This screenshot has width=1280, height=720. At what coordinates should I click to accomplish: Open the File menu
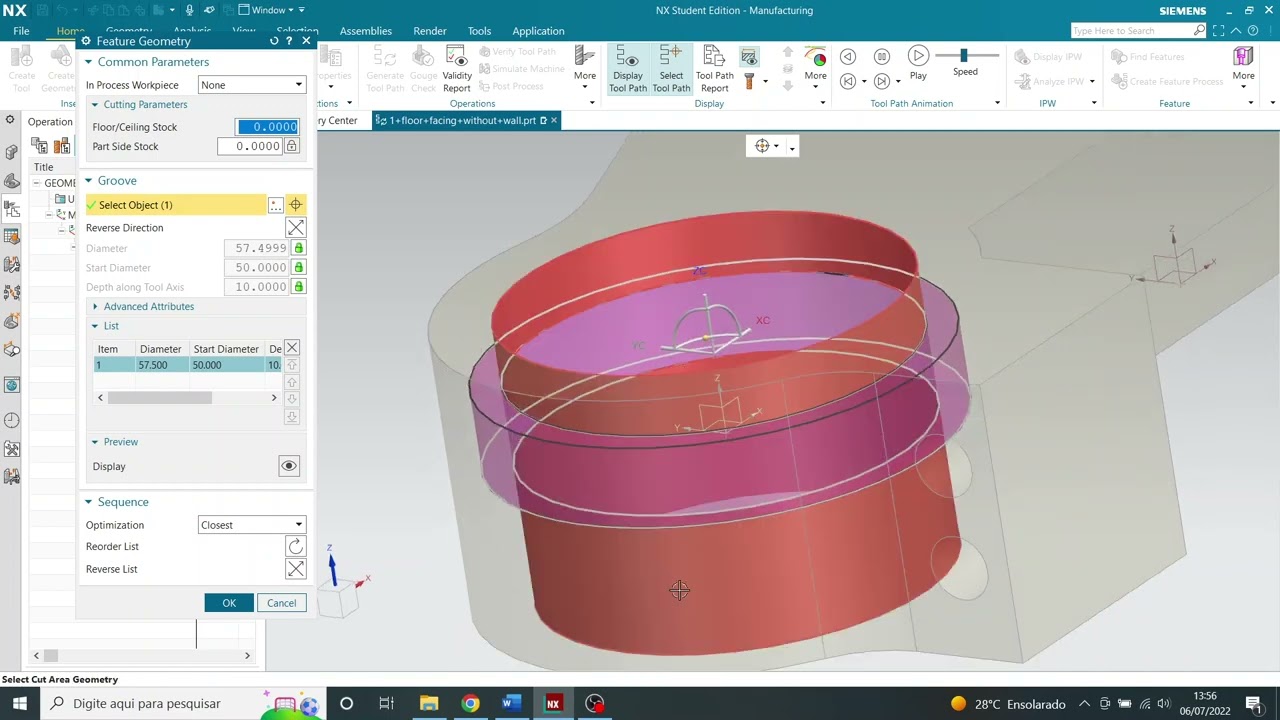(x=21, y=31)
